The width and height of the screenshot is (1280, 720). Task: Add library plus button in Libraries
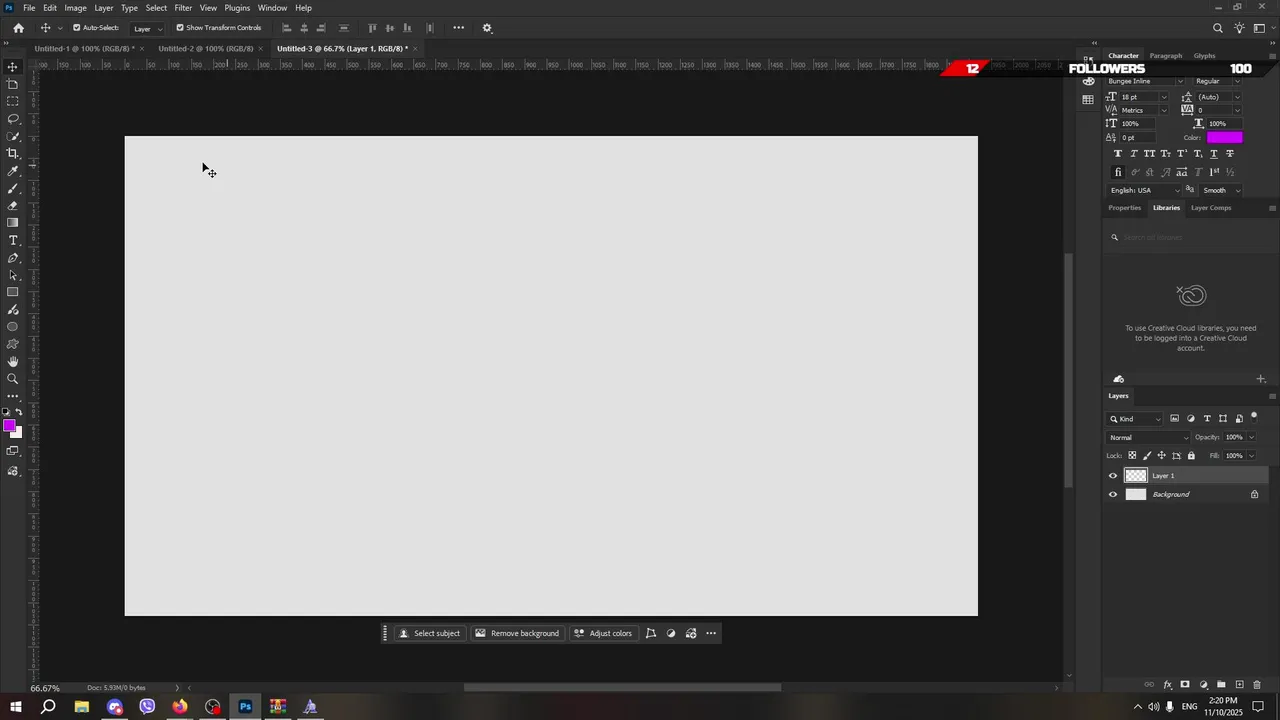point(1261,379)
